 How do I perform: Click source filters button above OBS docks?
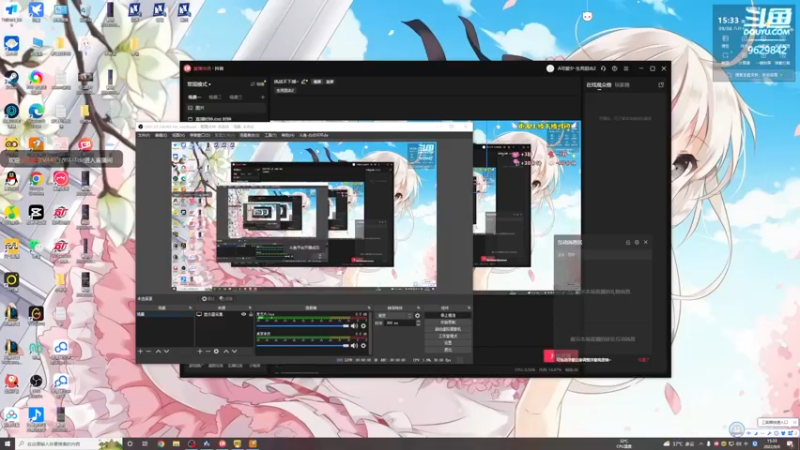[226, 298]
